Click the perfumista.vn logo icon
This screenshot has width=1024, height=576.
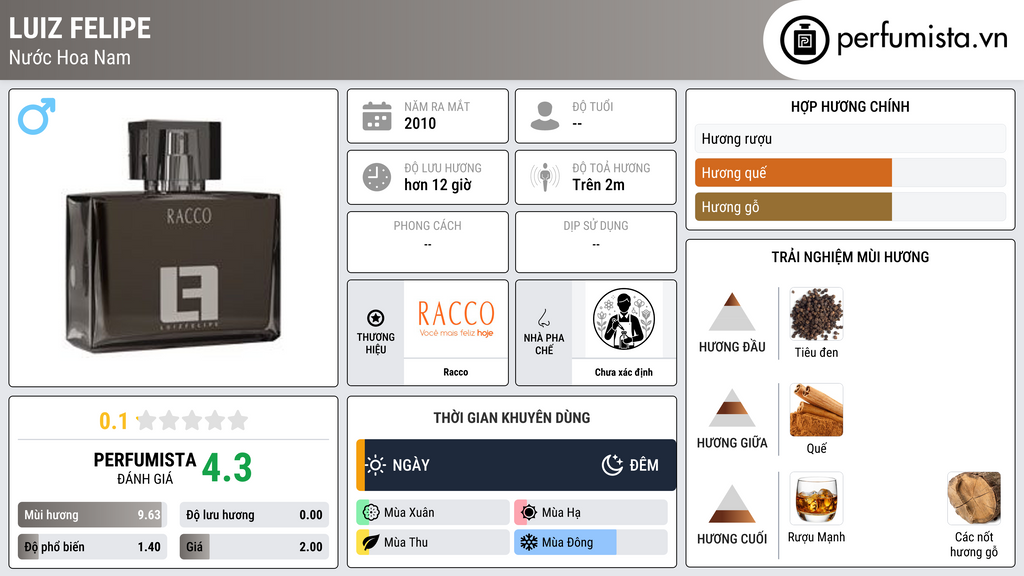[x=804, y=40]
